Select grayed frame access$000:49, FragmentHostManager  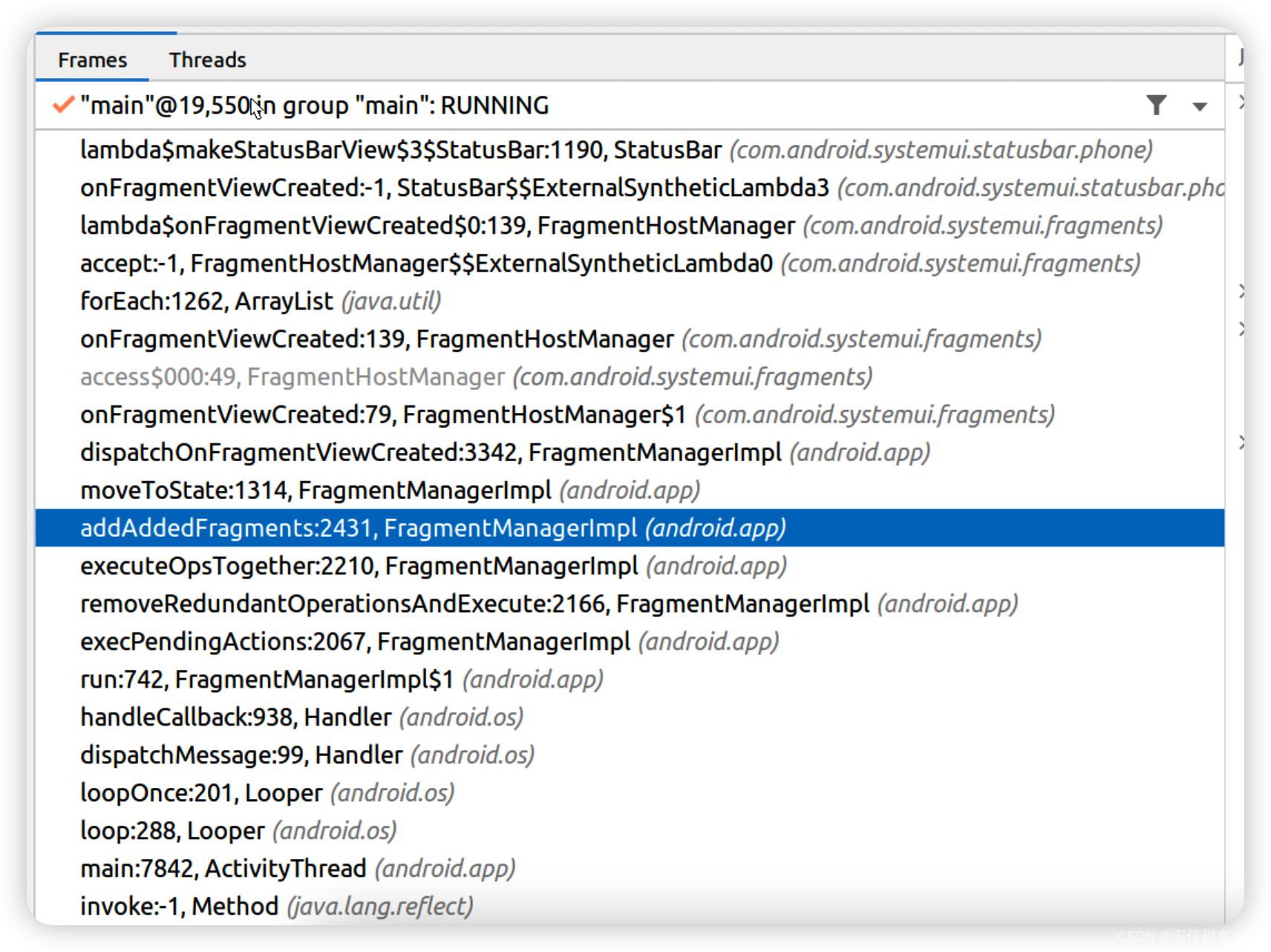(630, 377)
